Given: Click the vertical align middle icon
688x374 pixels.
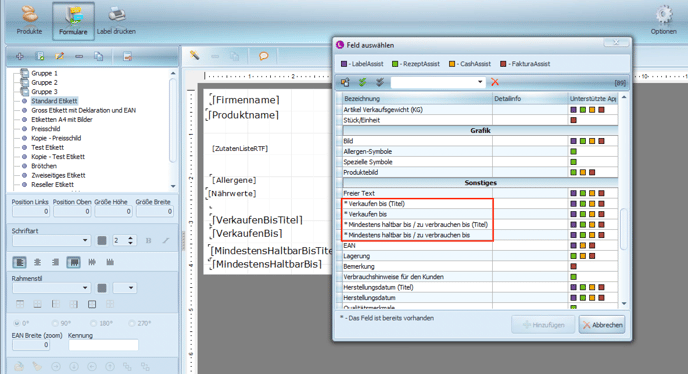Looking at the screenshot, I should (92, 262).
